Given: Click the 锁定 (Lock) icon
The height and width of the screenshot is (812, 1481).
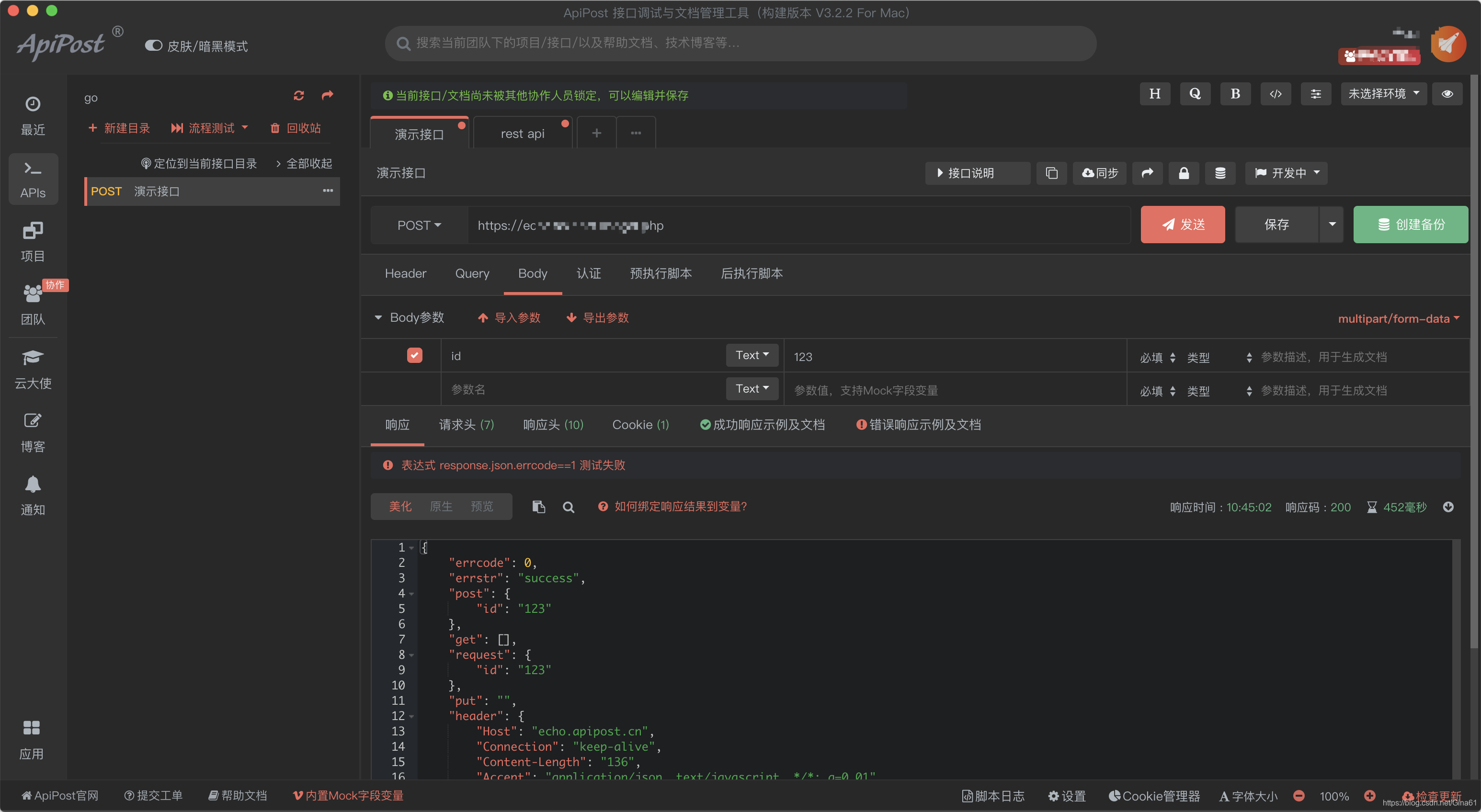Looking at the screenshot, I should click(x=1183, y=173).
